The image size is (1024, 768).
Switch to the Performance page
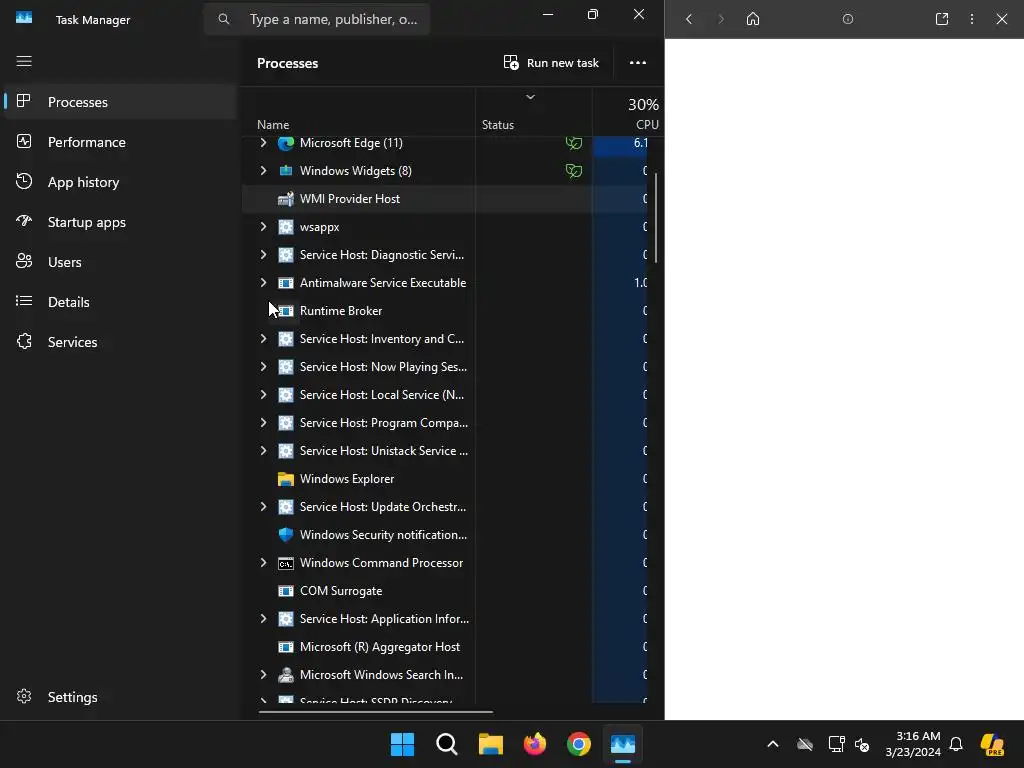point(120,142)
